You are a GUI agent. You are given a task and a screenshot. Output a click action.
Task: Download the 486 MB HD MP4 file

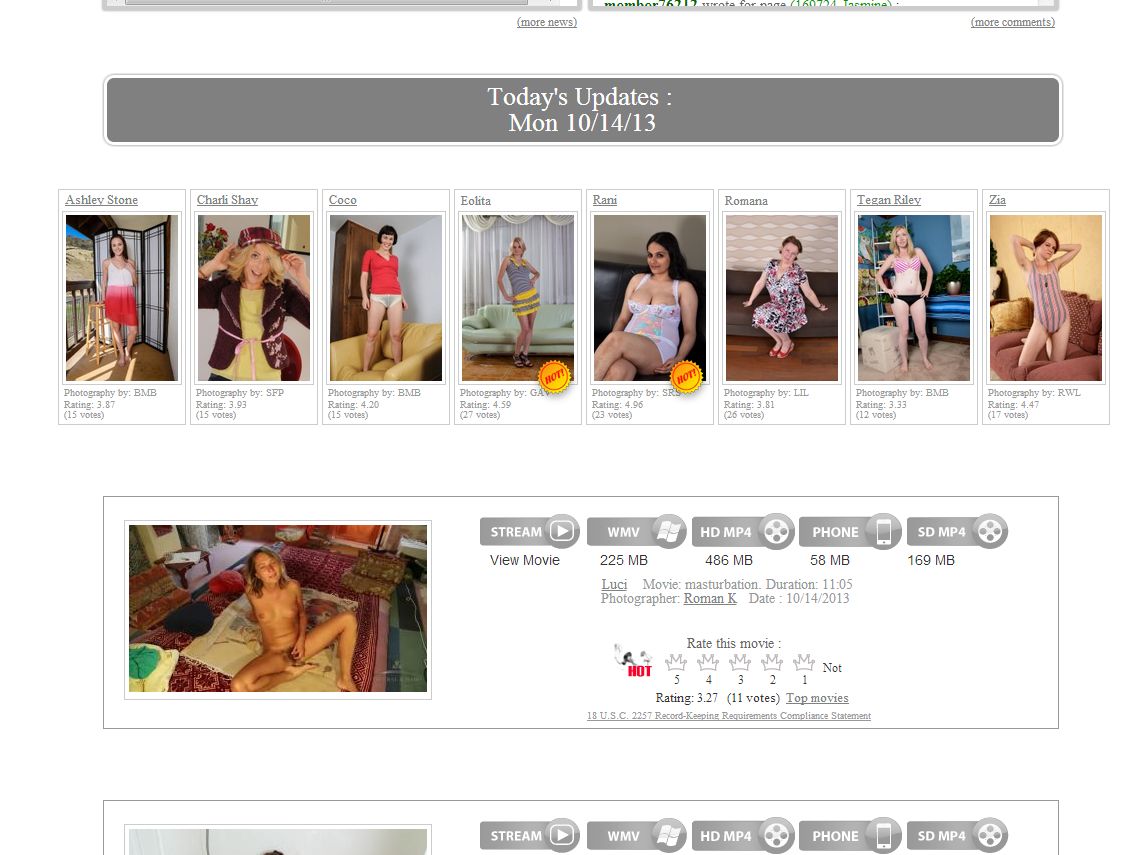click(x=742, y=531)
